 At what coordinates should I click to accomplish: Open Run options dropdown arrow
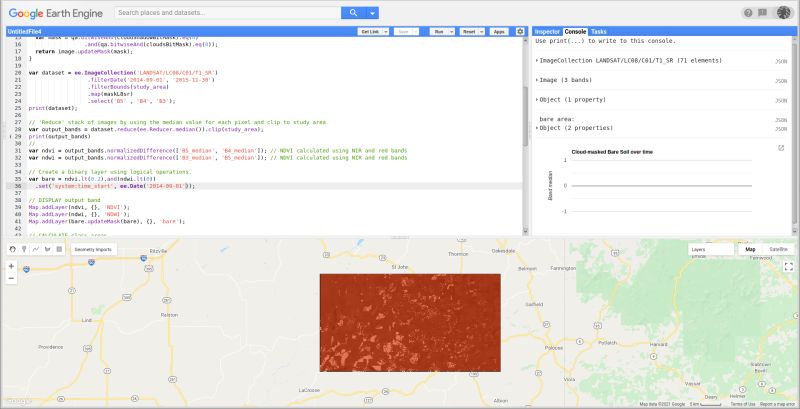point(451,32)
